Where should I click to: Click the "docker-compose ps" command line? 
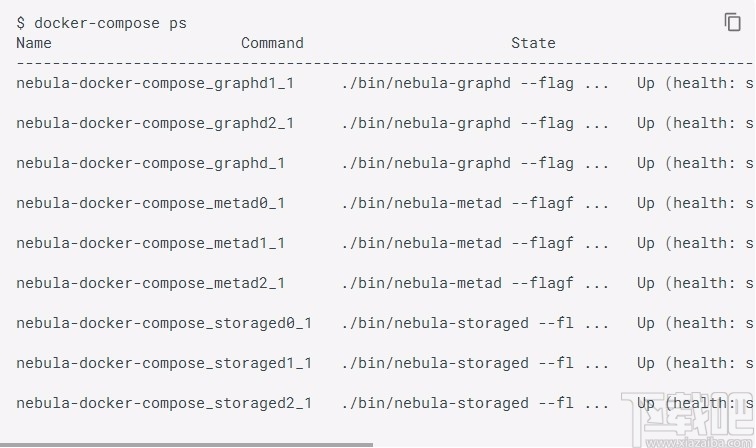(x=101, y=23)
